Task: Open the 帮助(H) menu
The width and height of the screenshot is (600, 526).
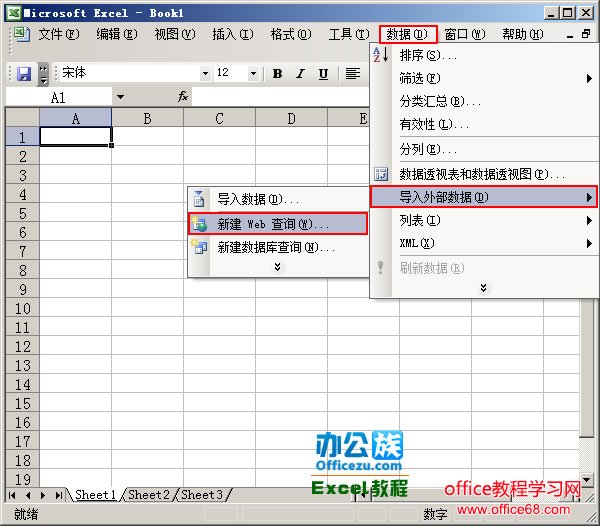Action: point(523,34)
